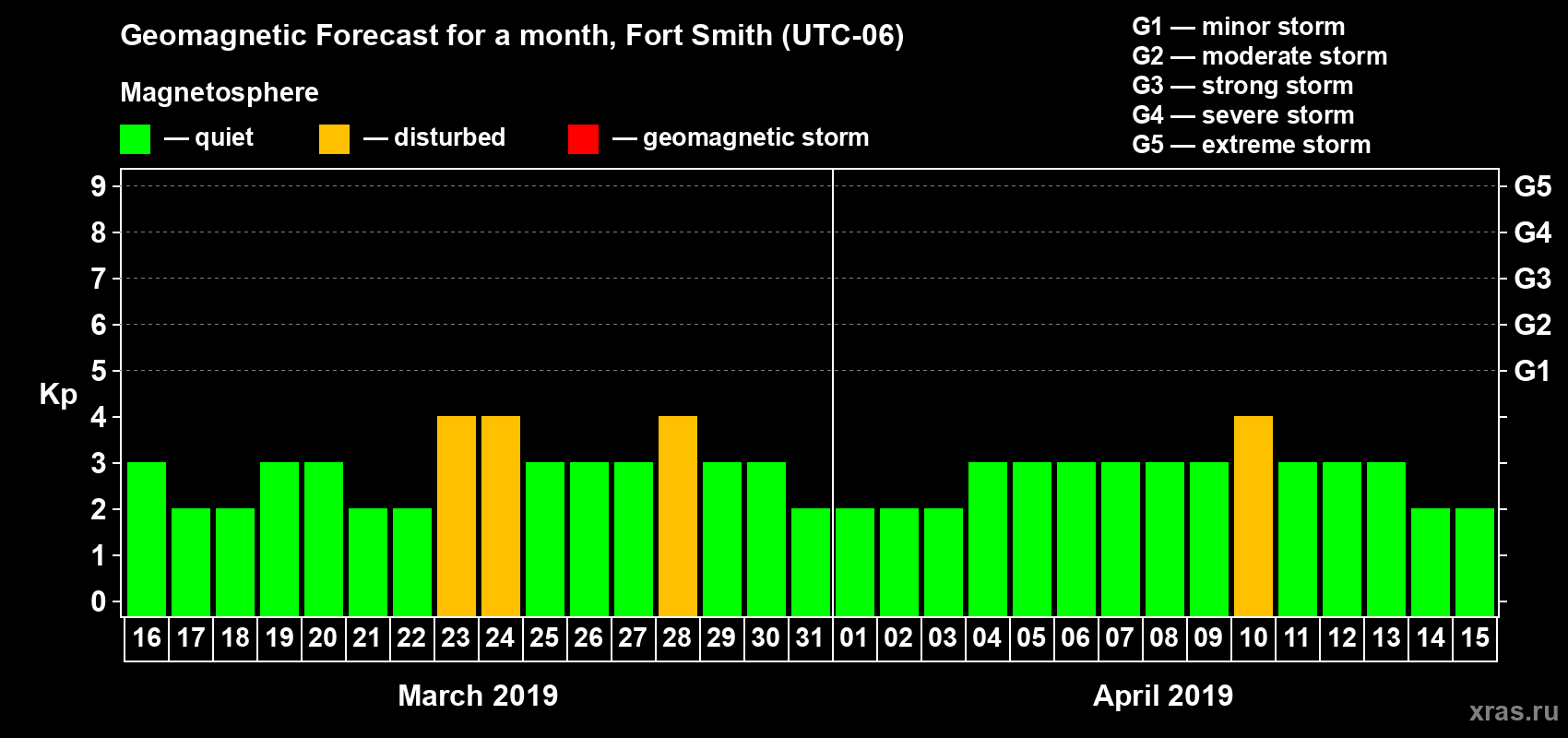Click the Kp value 0 axis label
The height and width of the screenshot is (738, 1568).
99,601
